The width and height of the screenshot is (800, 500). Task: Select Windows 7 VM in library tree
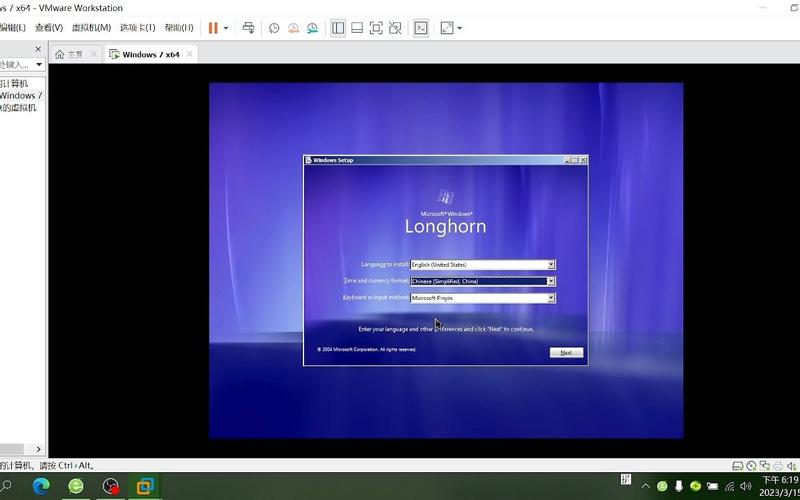[x=20, y=95]
